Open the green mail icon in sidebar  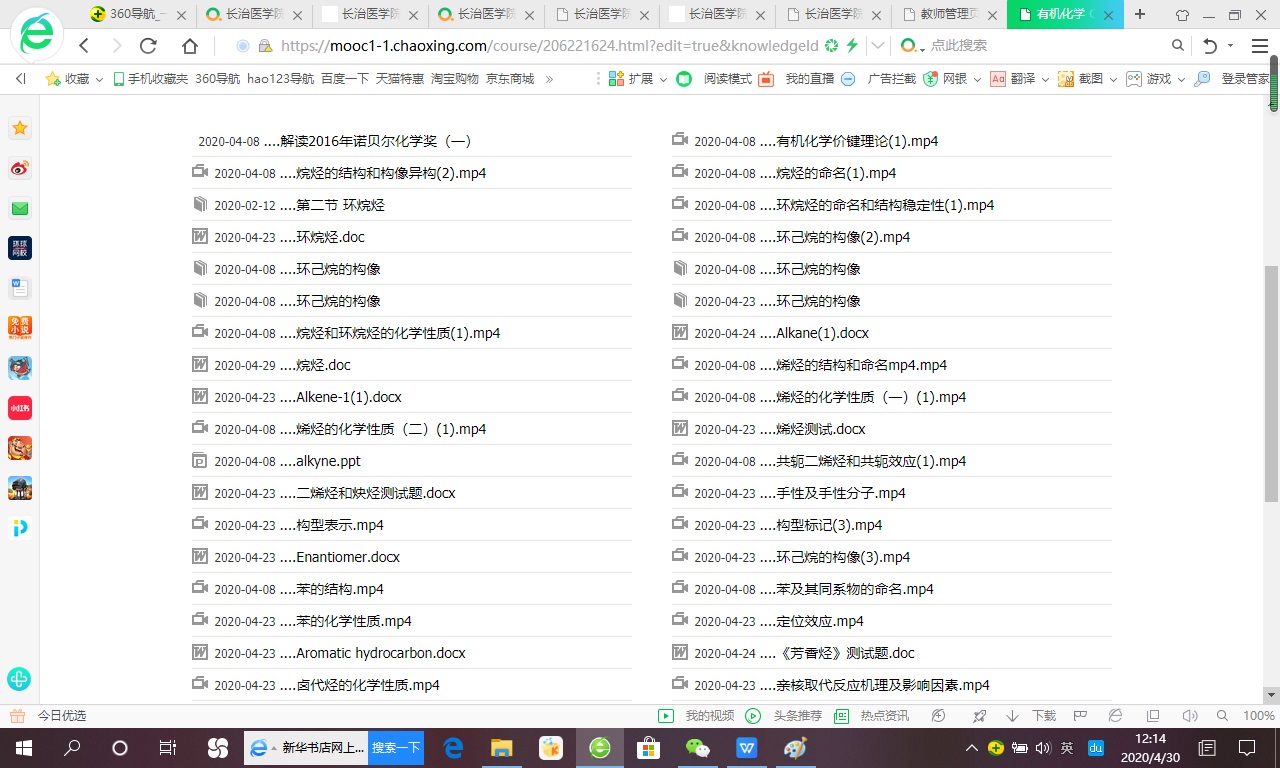point(20,208)
